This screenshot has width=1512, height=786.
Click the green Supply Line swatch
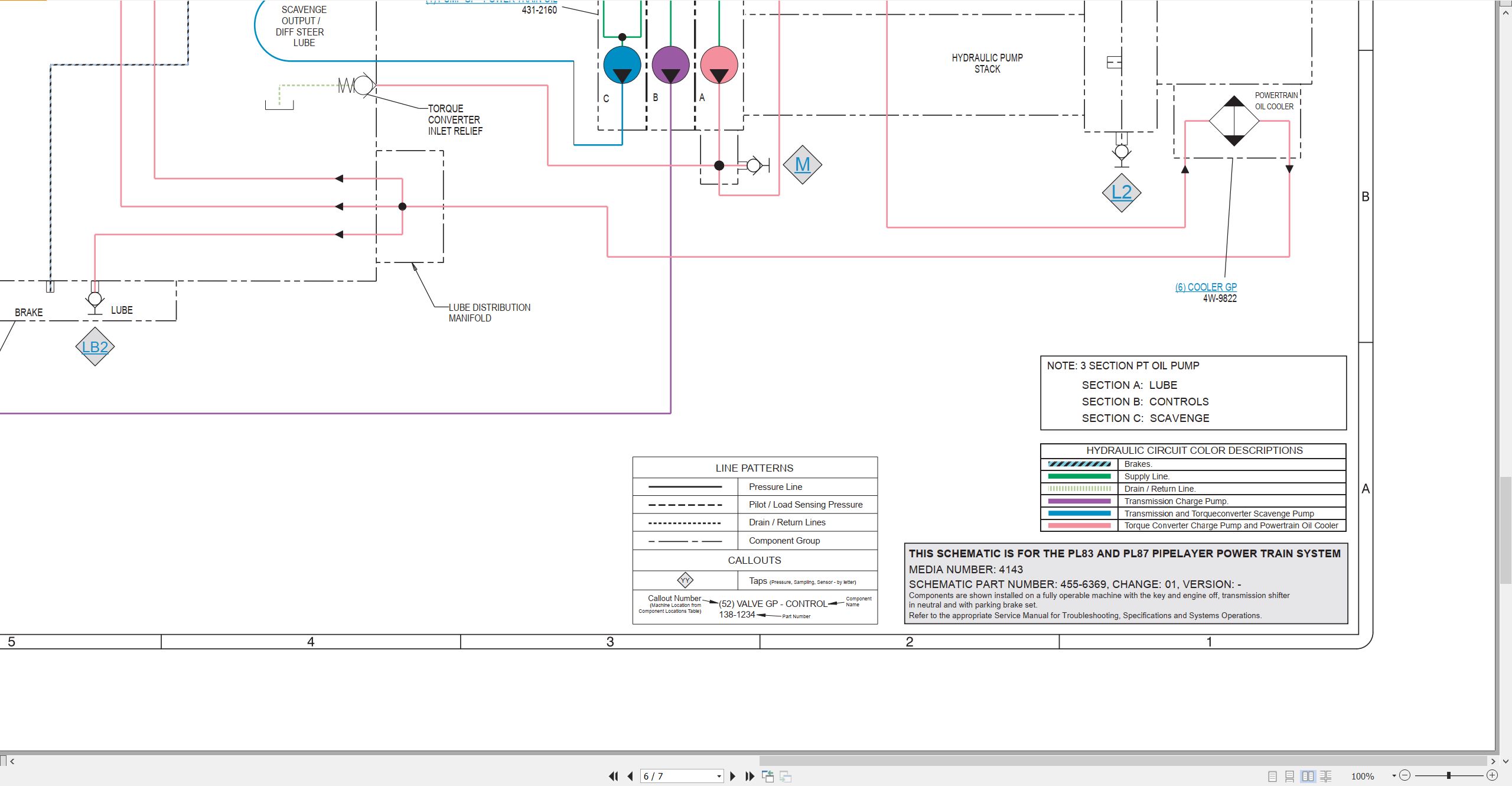1079,476
